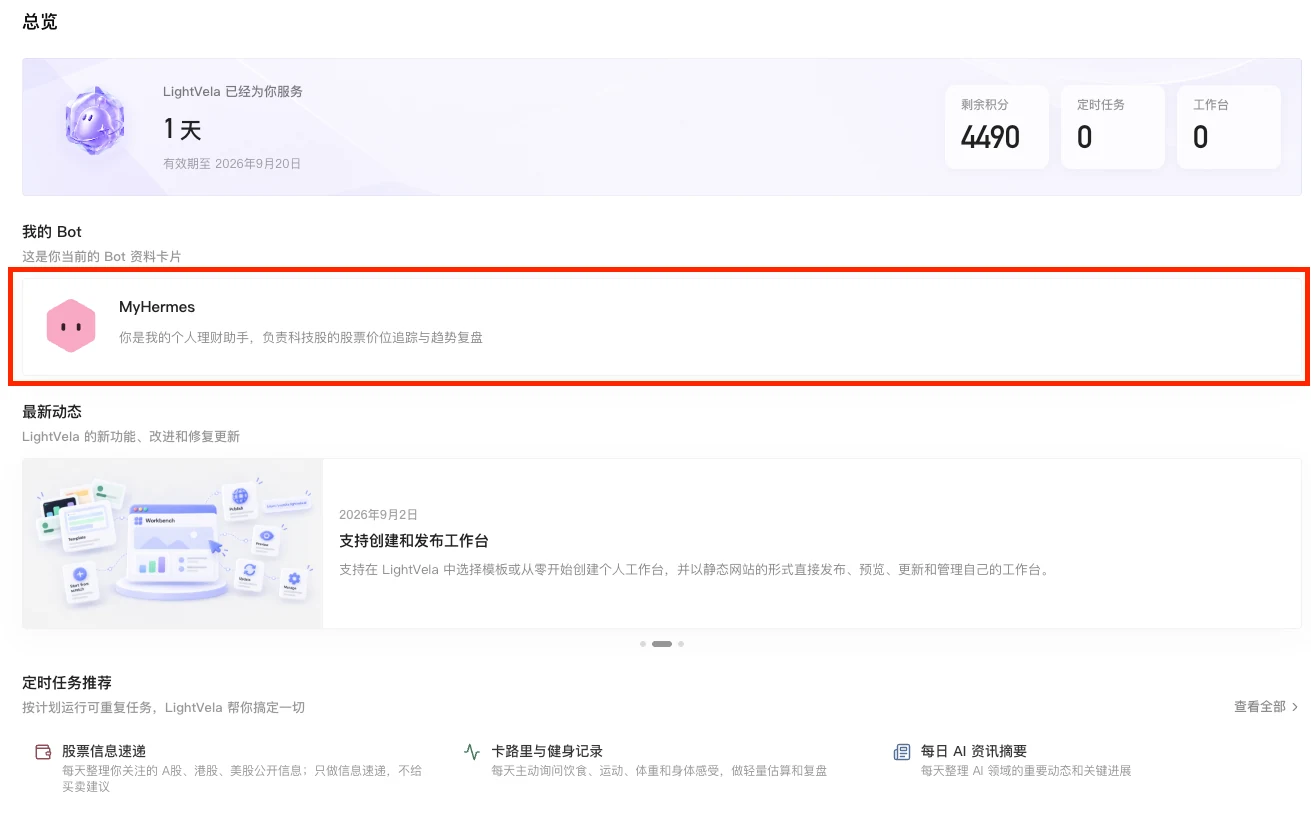Screen dimensions: 1311x814
Task: Click the 1 天 service duration text
Action: [182, 129]
